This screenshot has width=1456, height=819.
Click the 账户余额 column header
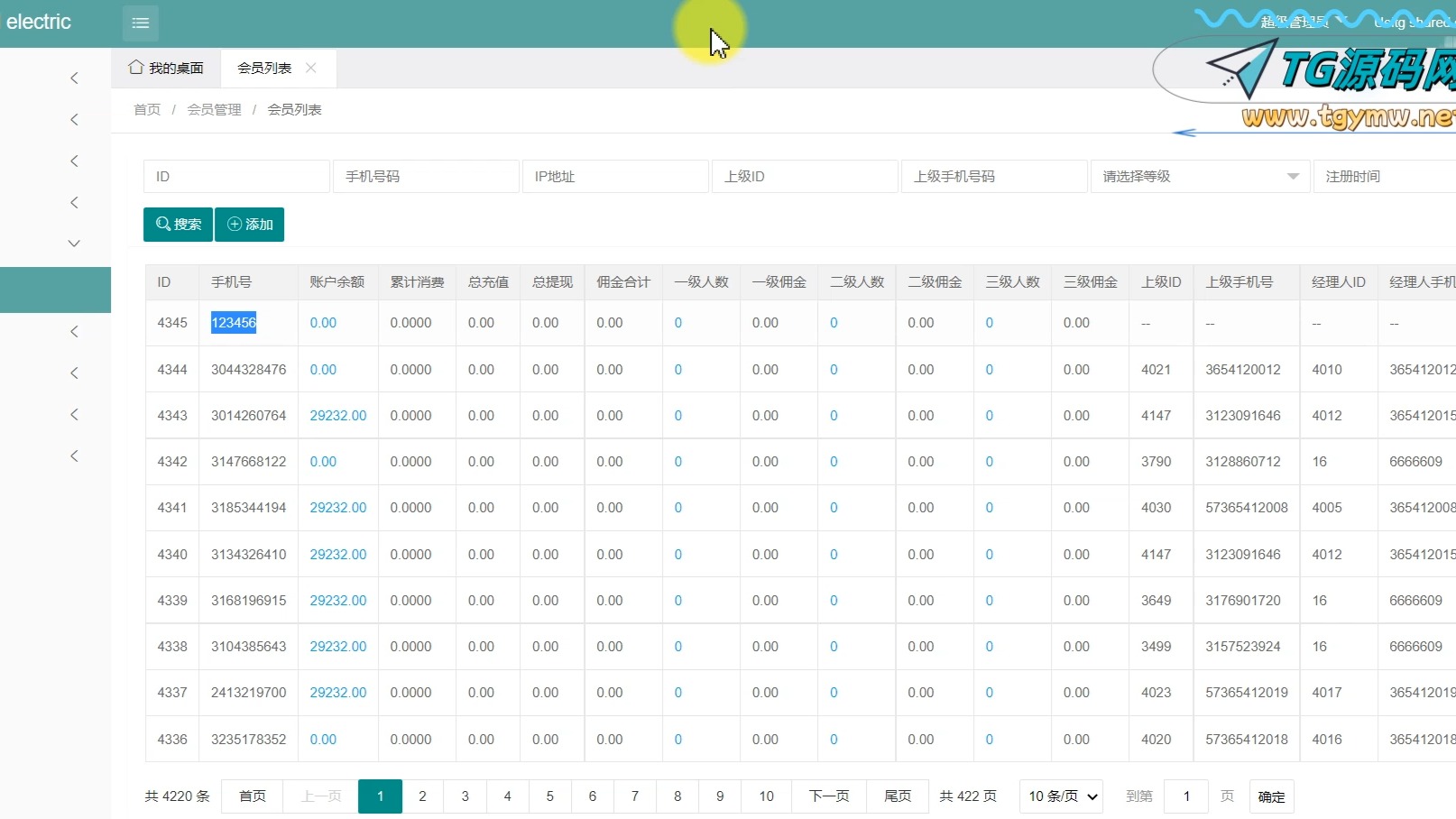point(336,282)
